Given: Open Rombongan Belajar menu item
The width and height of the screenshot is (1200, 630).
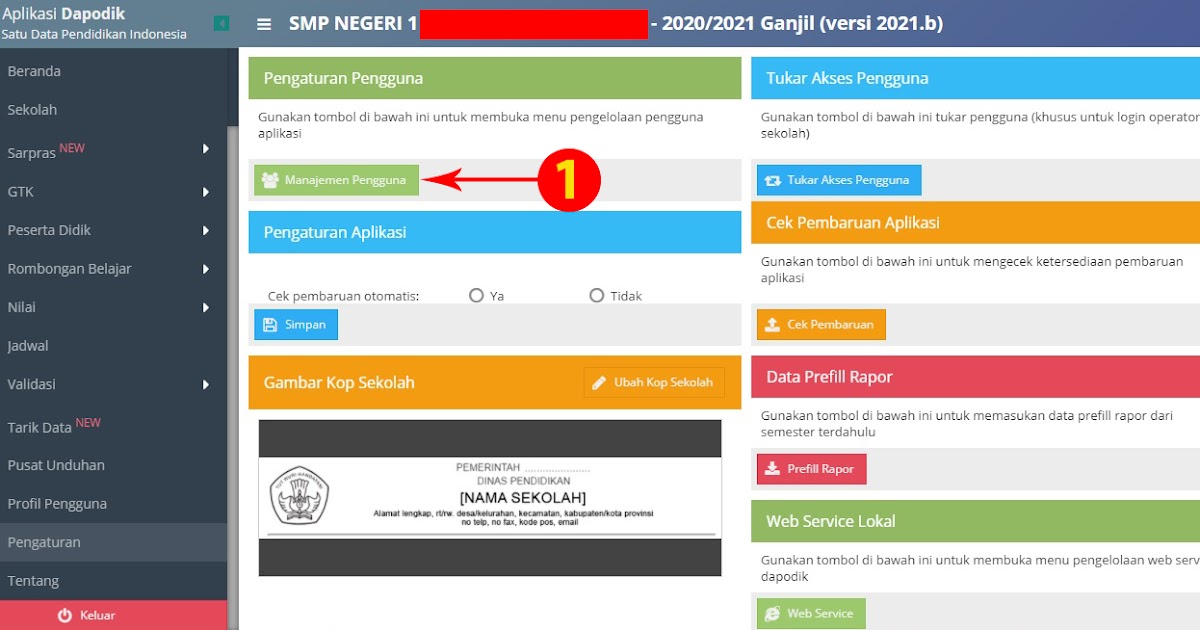Looking at the screenshot, I should click(x=113, y=269).
